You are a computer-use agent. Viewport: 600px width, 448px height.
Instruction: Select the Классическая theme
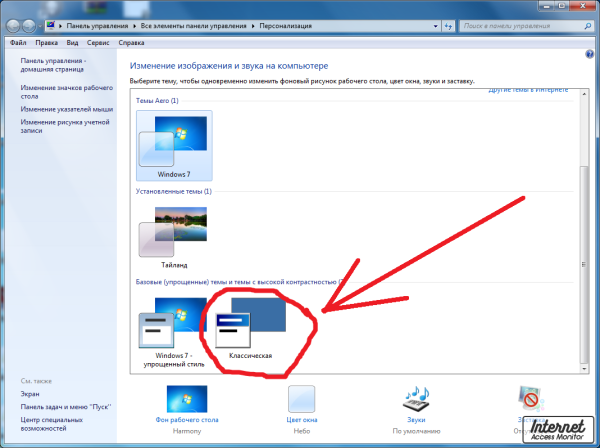pyautogui.click(x=251, y=328)
